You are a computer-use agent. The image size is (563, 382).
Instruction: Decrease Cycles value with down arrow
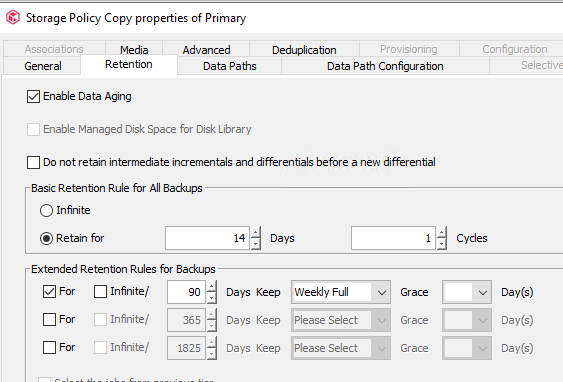click(441, 244)
